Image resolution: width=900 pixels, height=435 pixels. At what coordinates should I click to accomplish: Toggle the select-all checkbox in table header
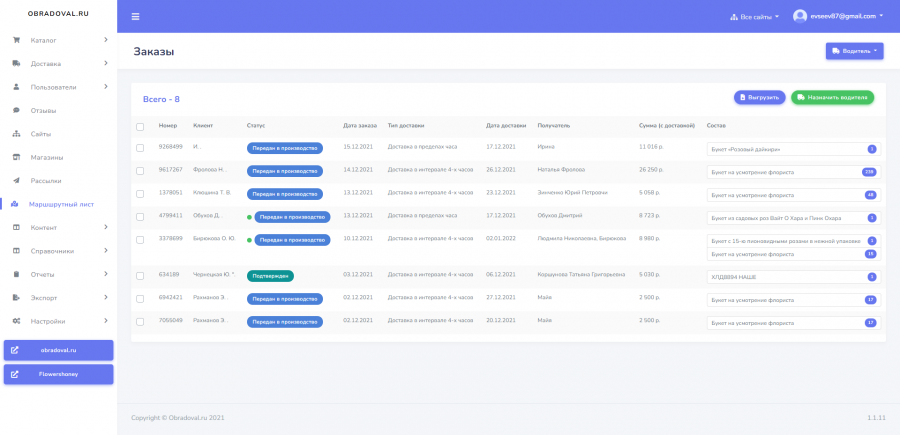click(140, 127)
